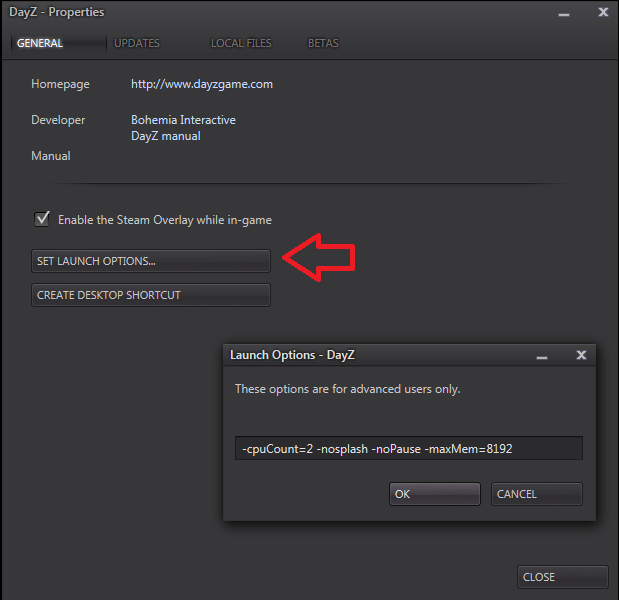The image size is (619, 600).
Task: Minimize the Launch Options dialog
Action: 542,356
